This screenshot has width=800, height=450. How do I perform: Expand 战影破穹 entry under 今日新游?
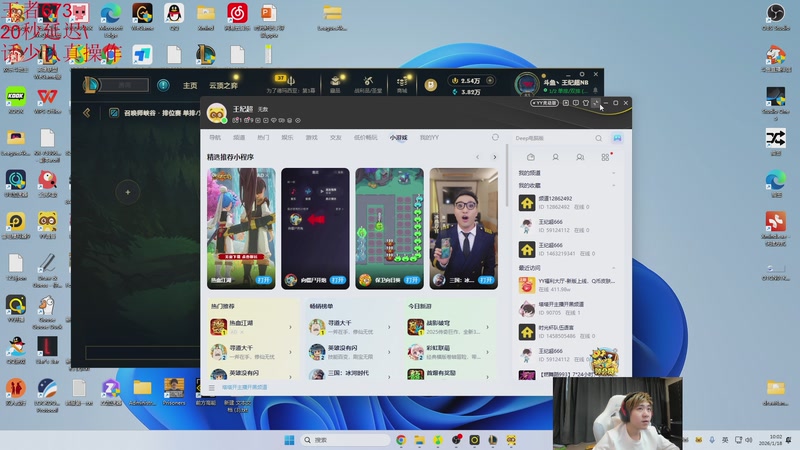coord(487,327)
